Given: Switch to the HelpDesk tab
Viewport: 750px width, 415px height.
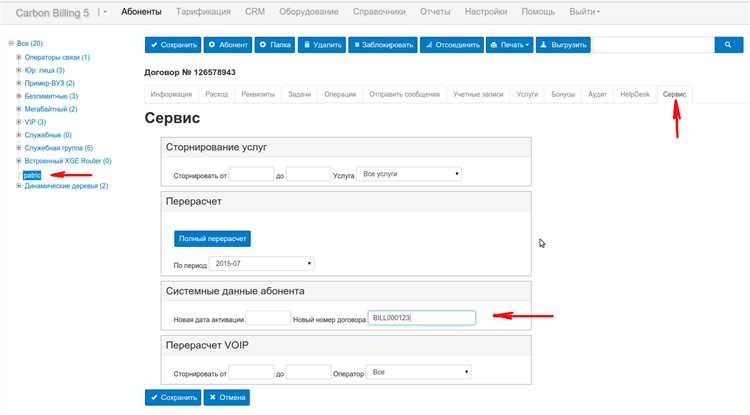Looking at the screenshot, I should coord(635,94).
